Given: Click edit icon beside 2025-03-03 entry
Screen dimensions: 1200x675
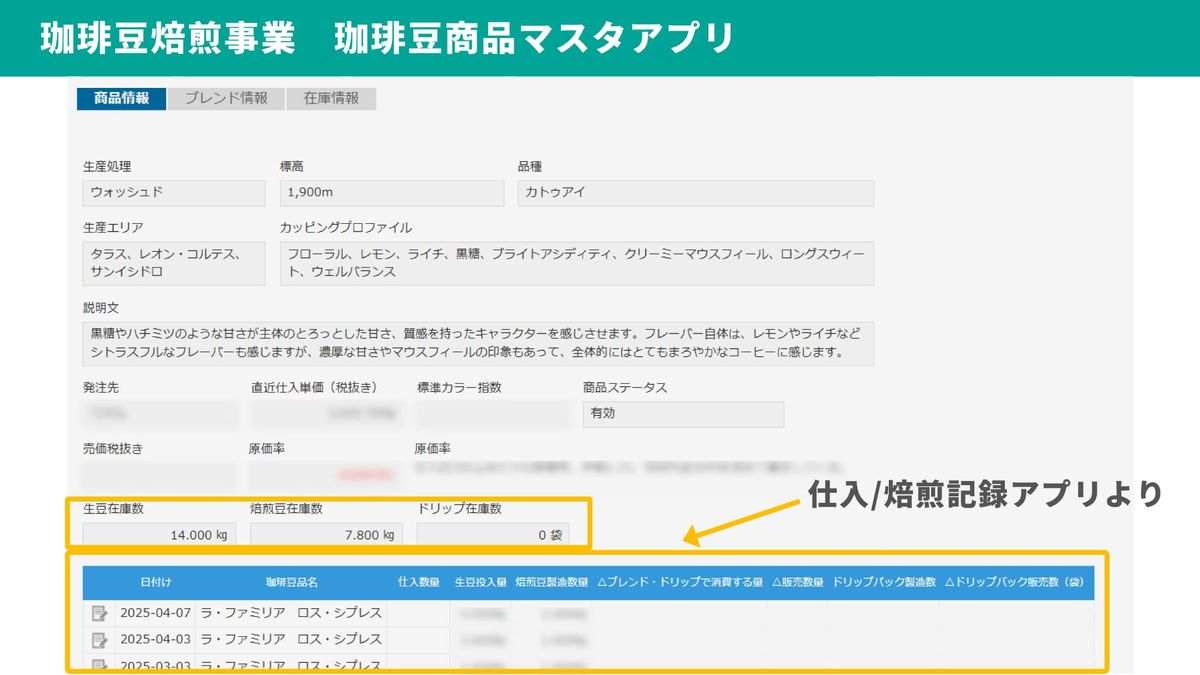Looking at the screenshot, I should click(99, 665).
